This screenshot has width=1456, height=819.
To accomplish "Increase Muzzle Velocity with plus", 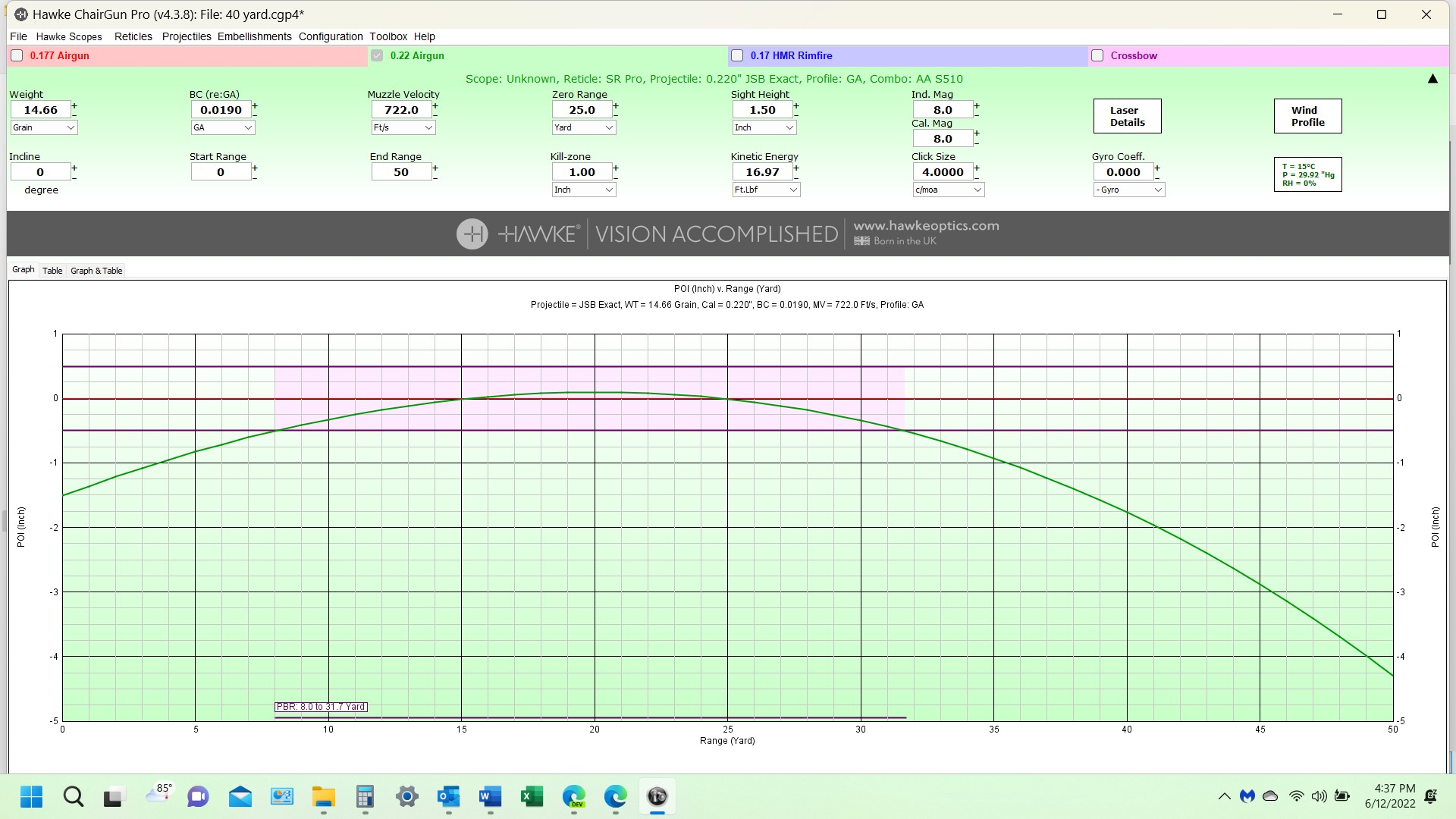I will point(435,105).
